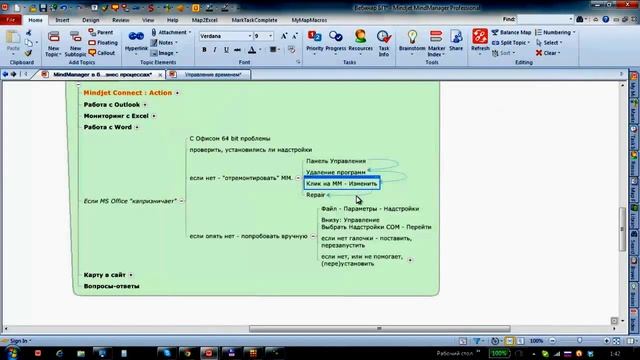Collapse the 'отремонтировать ММ' subtopics

tap(298, 178)
